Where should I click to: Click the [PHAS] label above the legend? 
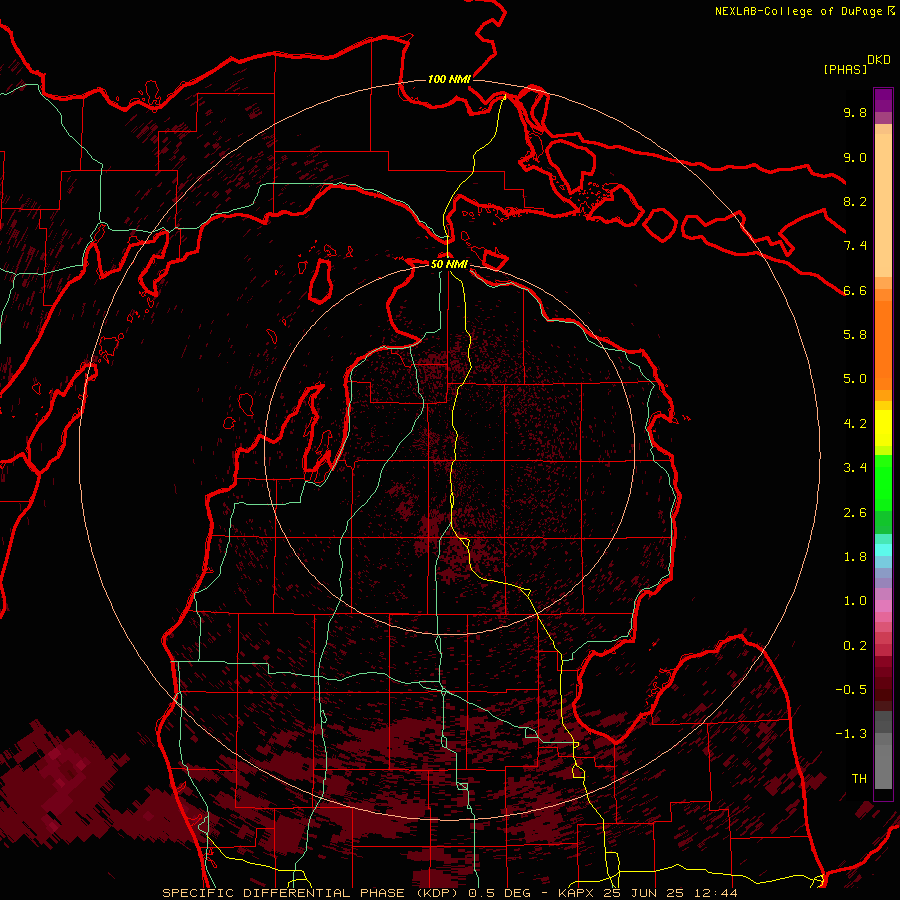(x=845, y=70)
